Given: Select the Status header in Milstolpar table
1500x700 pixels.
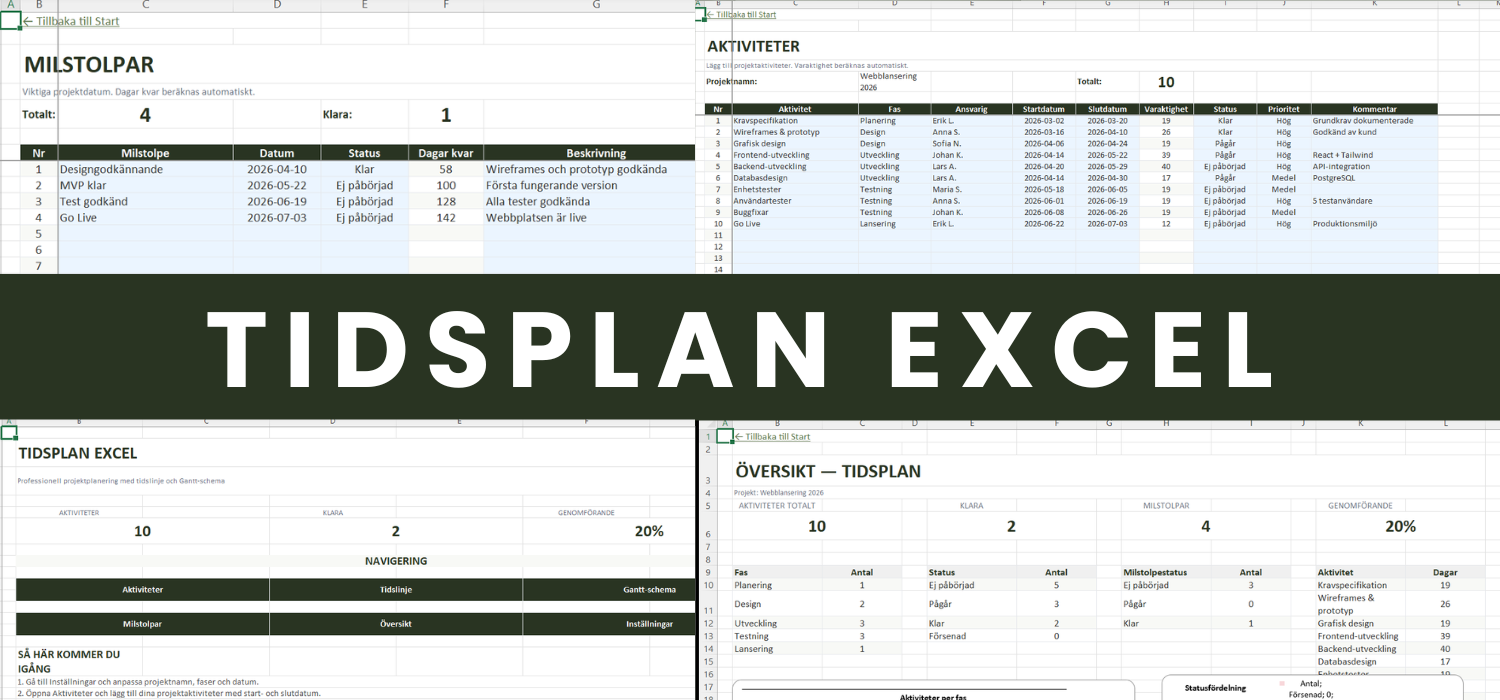Looking at the screenshot, I should (x=364, y=153).
